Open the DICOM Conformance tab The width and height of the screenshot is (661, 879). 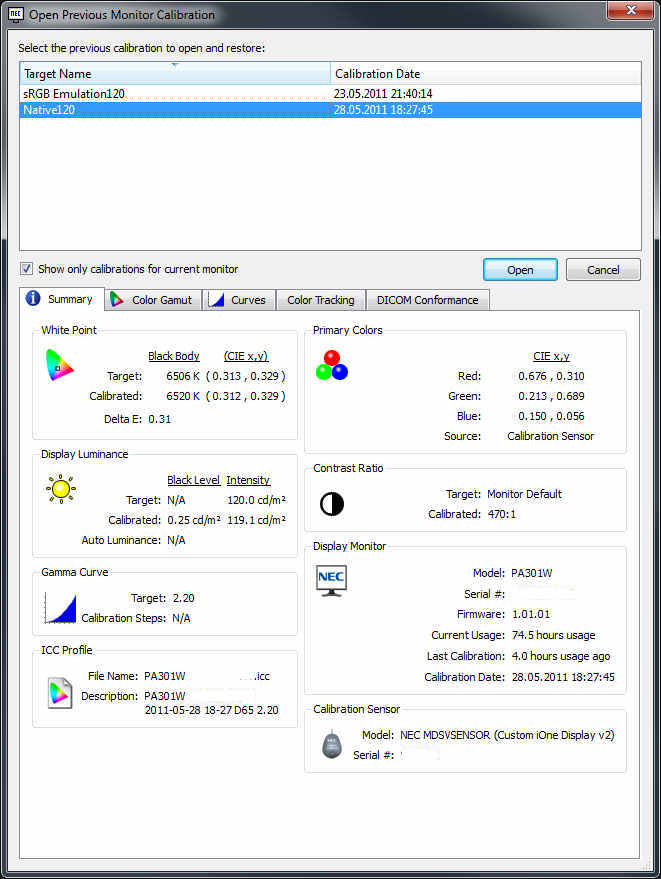click(427, 300)
